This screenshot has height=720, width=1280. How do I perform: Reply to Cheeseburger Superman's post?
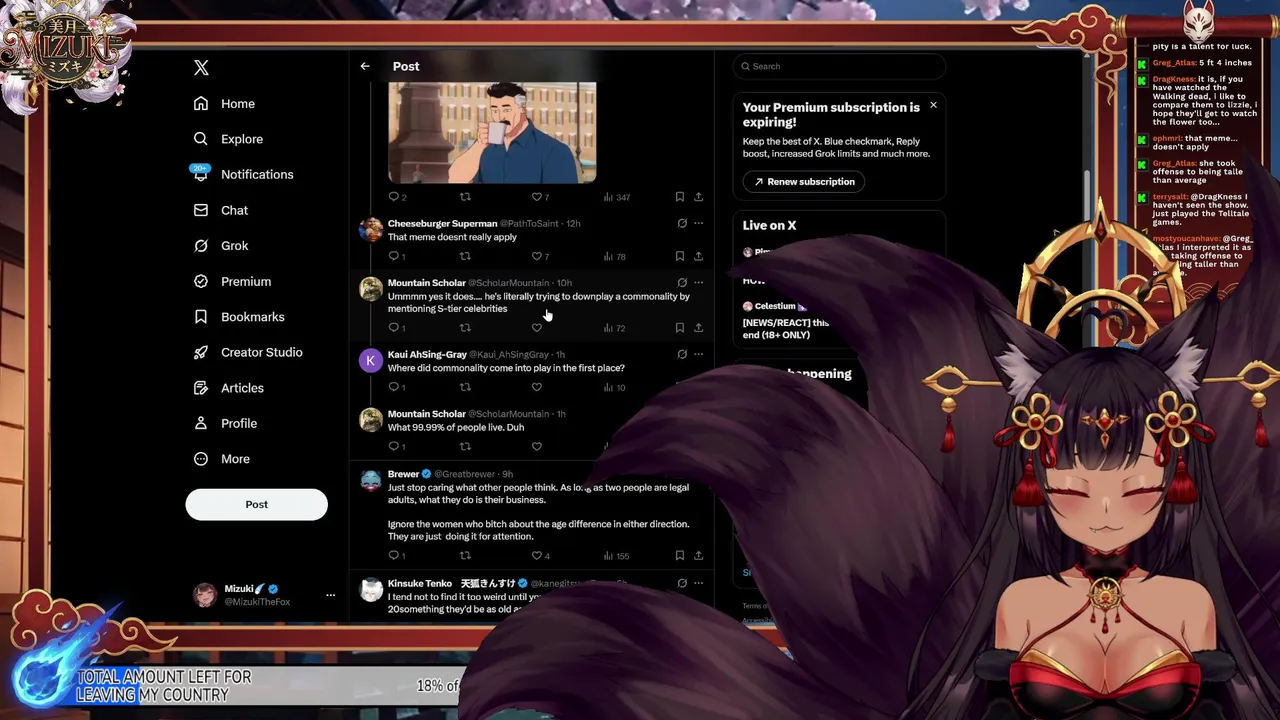pos(396,257)
